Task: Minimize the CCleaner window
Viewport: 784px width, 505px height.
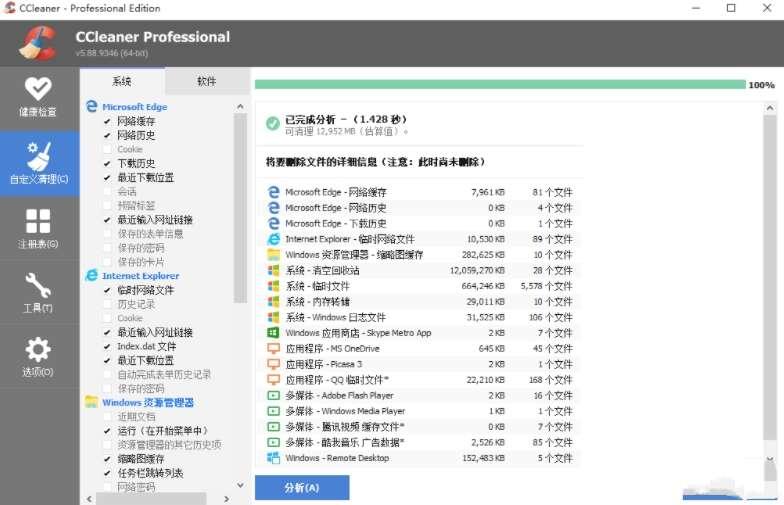Action: tap(696, 8)
